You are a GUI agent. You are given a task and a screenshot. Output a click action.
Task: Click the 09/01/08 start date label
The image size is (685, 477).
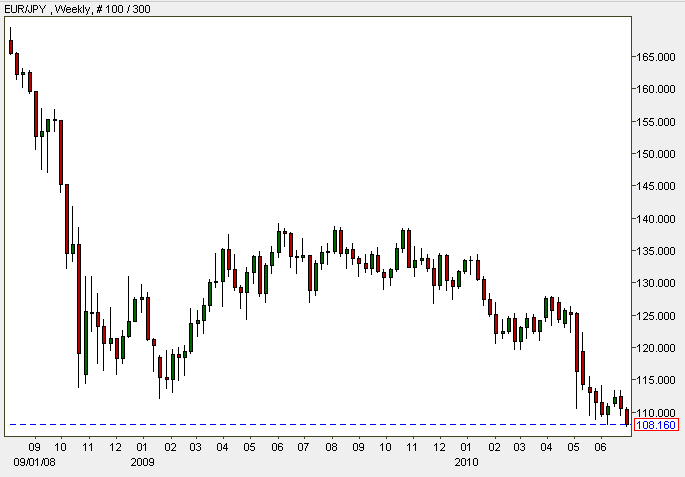click(35, 462)
